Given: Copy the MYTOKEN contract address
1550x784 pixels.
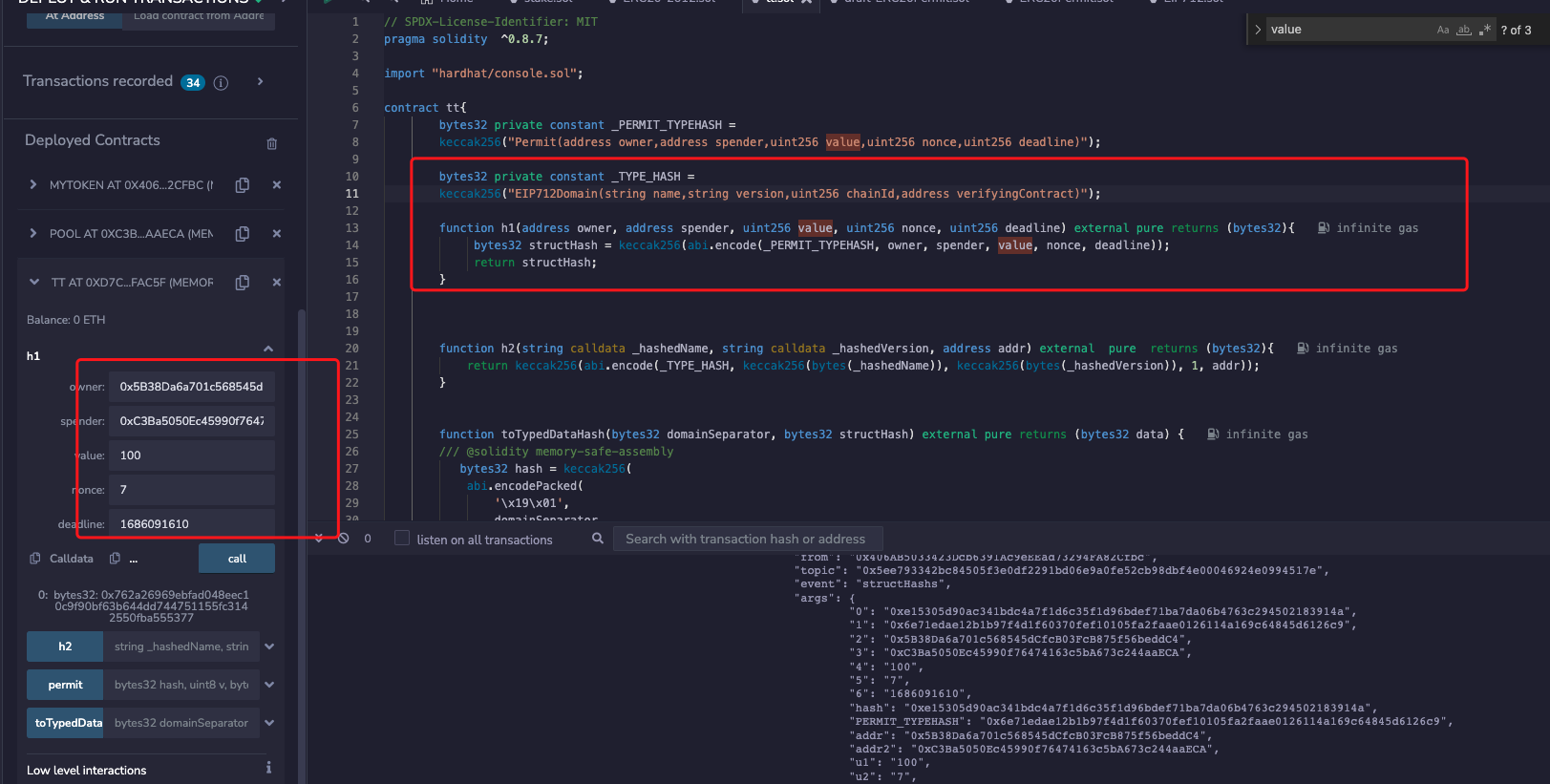Looking at the screenshot, I should tap(243, 185).
